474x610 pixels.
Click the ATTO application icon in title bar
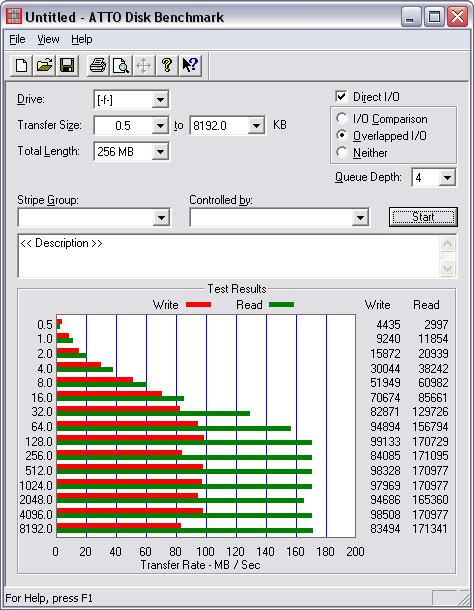14,17
